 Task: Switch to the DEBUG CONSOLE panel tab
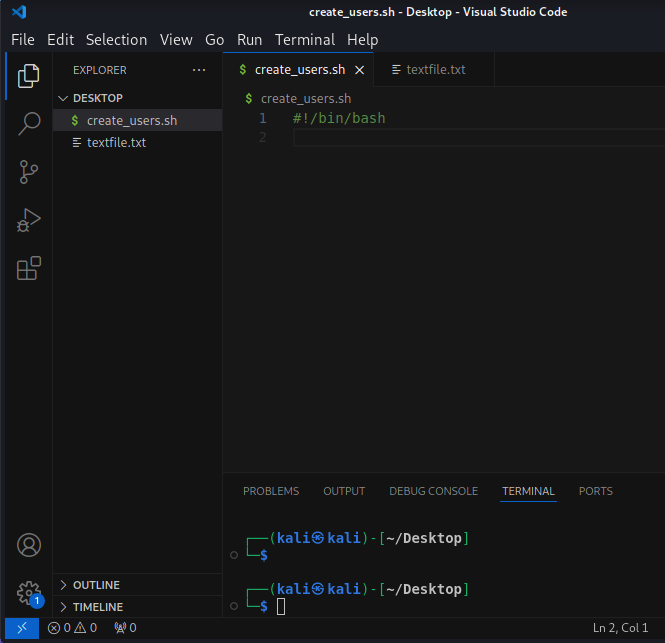click(x=433, y=491)
